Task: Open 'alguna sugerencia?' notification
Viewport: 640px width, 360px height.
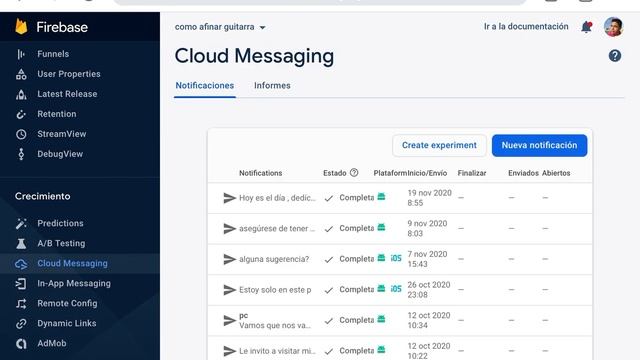Action: pos(274,259)
